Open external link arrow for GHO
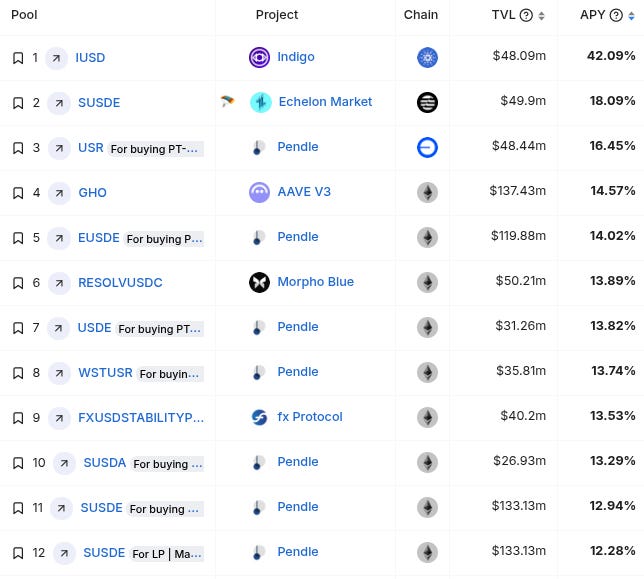644x579 pixels. (x=59, y=193)
